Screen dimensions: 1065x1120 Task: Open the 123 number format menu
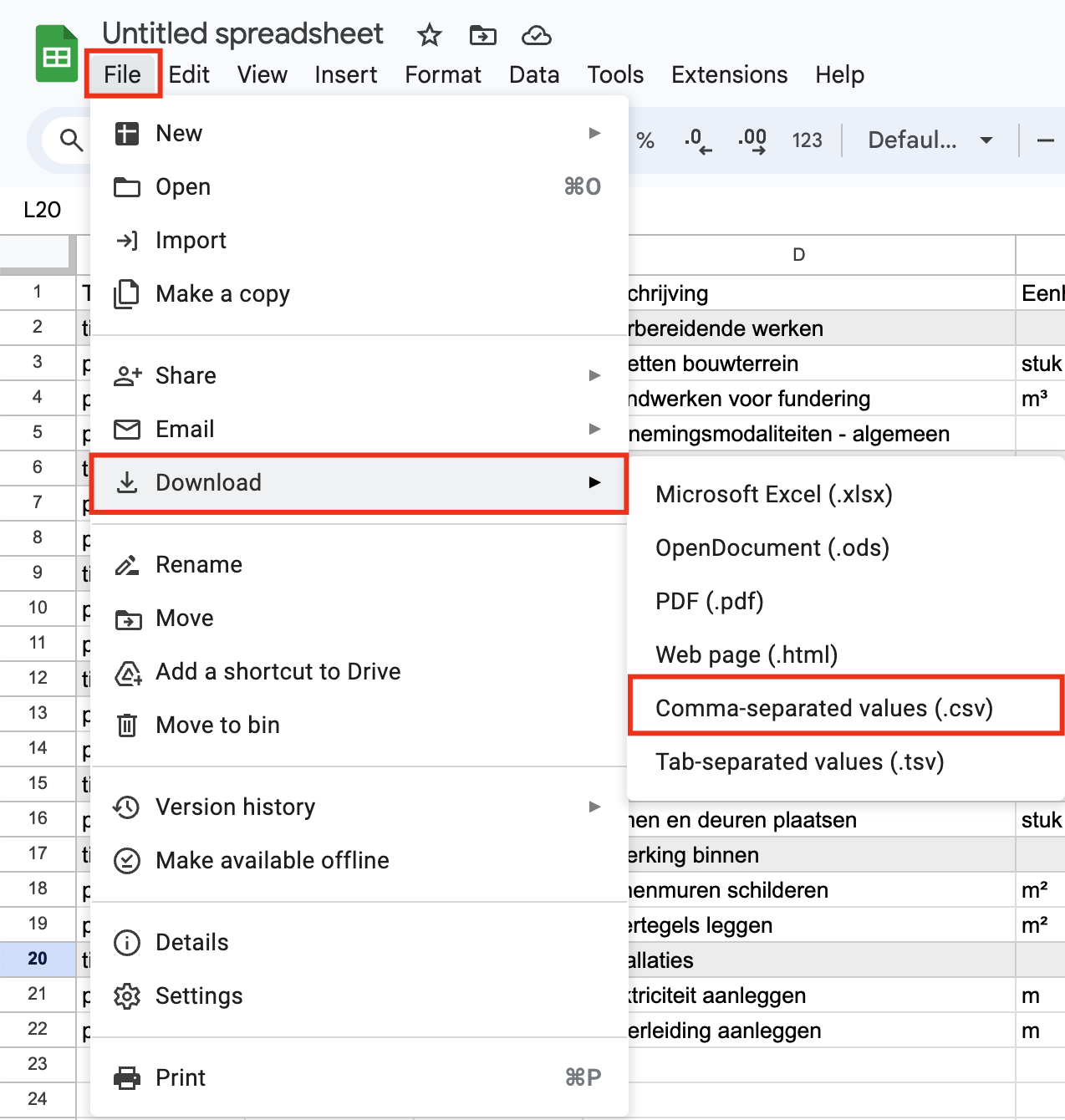coord(807,140)
